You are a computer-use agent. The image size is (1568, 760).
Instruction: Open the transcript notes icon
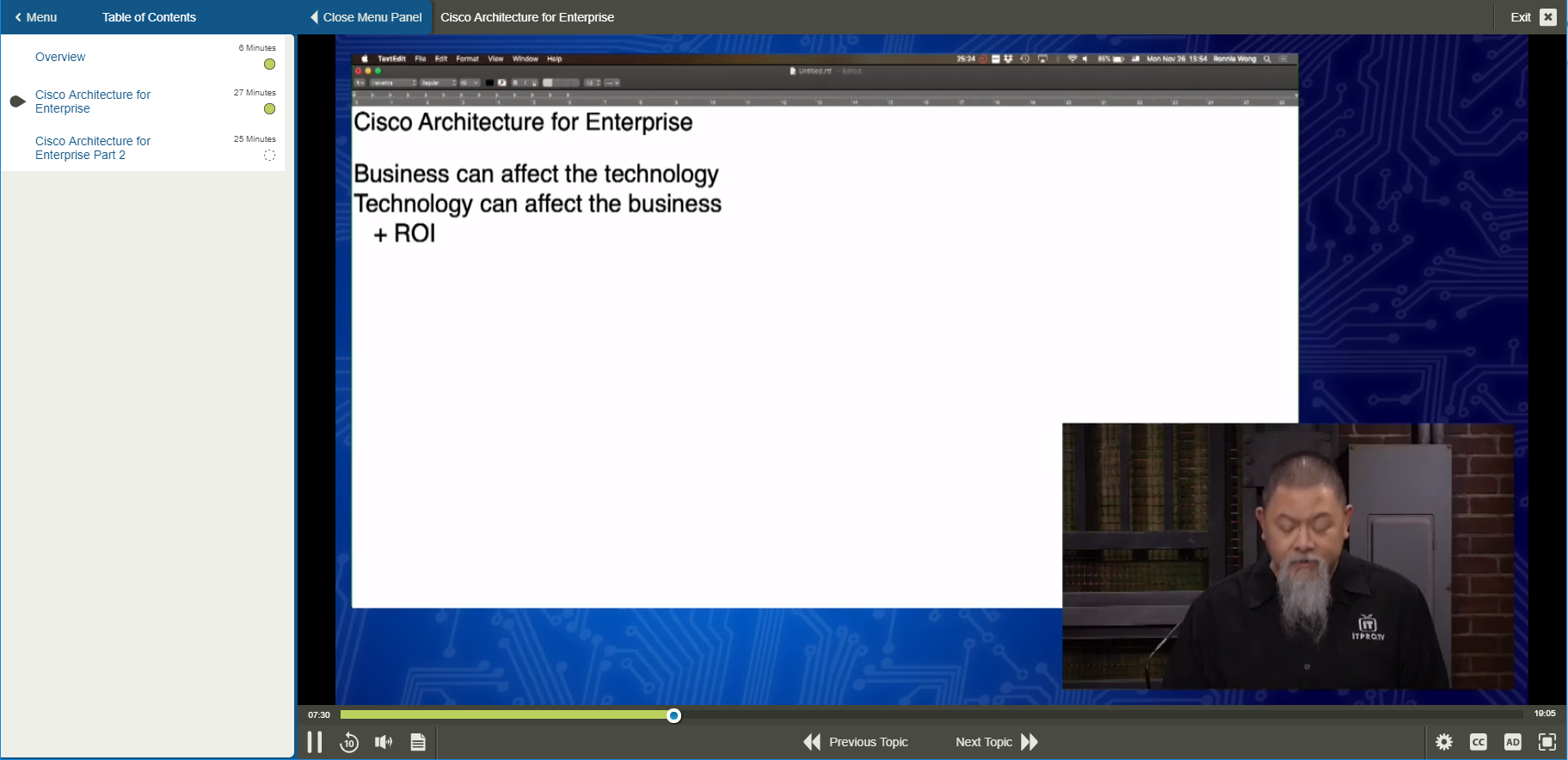click(418, 742)
